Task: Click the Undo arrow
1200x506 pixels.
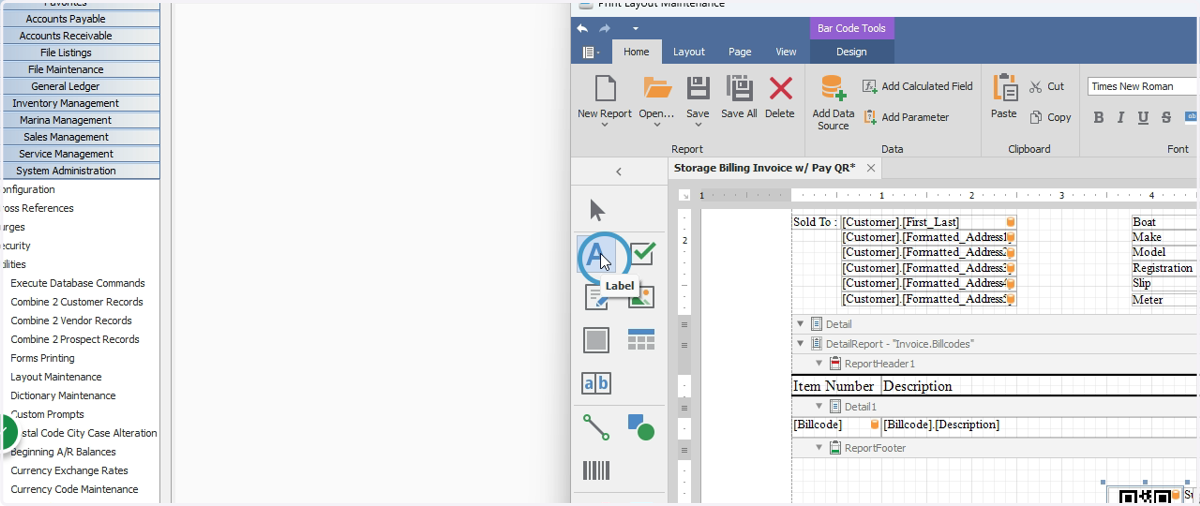Action: [x=582, y=29]
